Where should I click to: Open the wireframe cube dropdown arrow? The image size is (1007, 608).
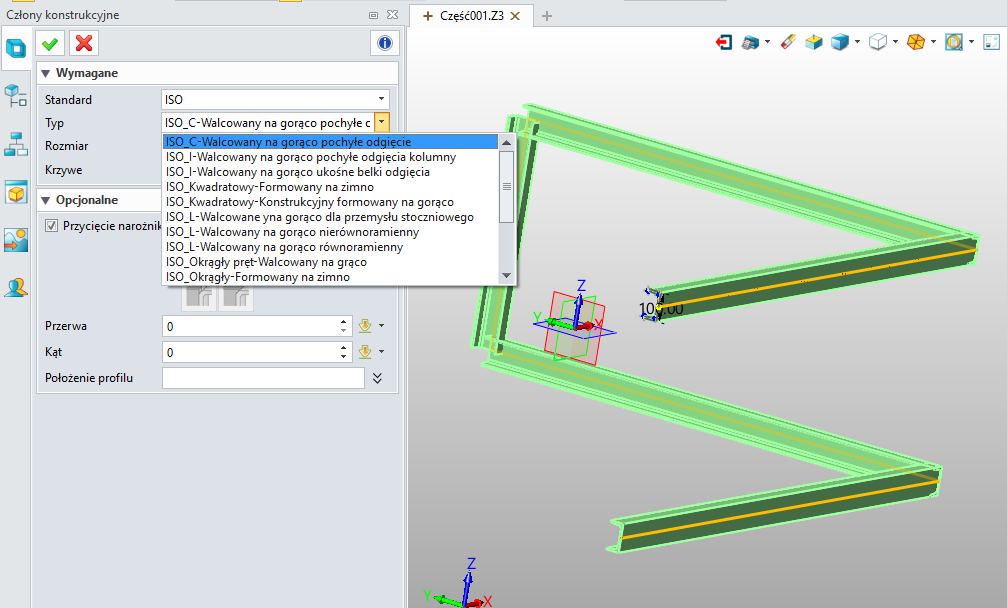[895, 42]
